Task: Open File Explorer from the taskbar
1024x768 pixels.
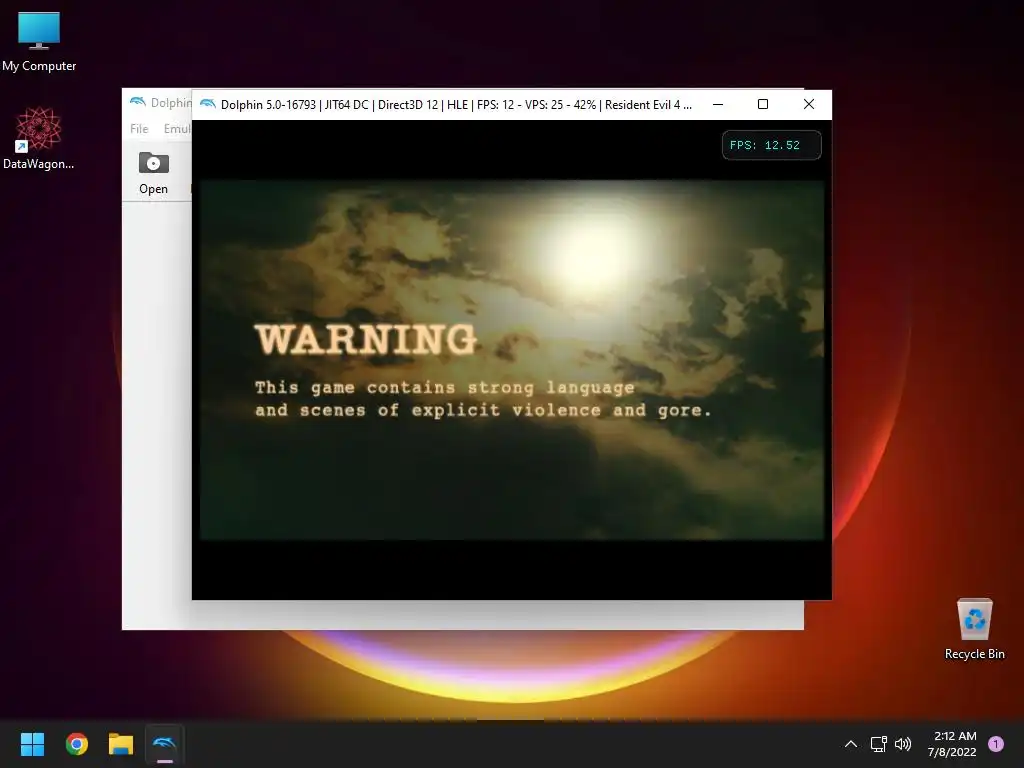Action: 121,744
